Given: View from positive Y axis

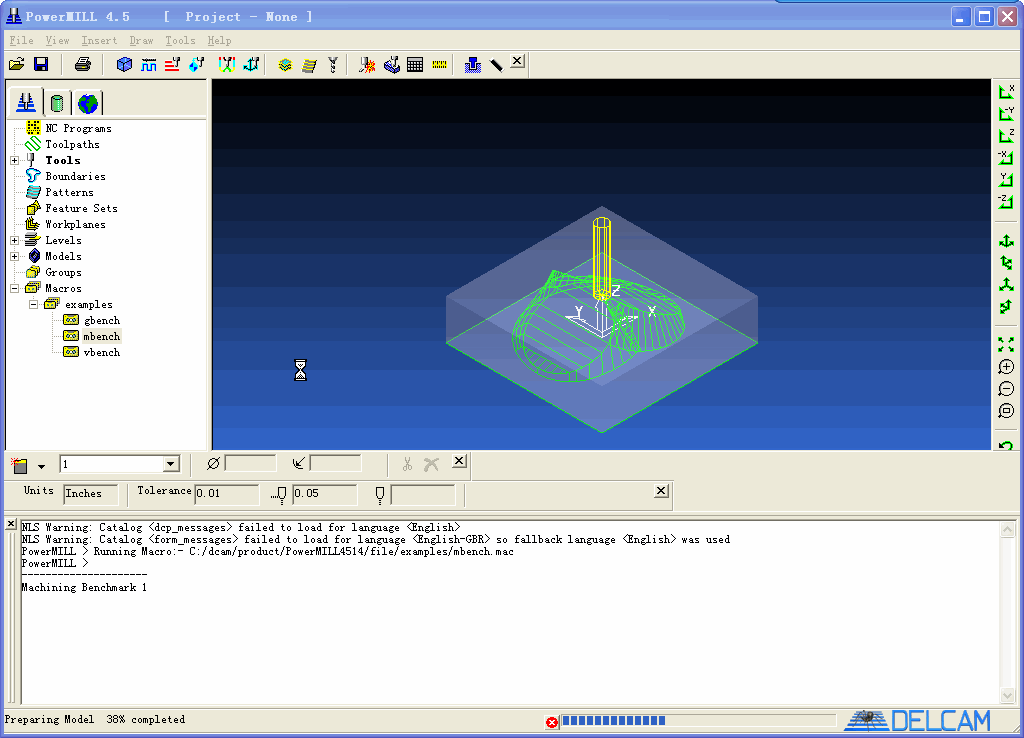Looking at the screenshot, I should click(x=1006, y=179).
